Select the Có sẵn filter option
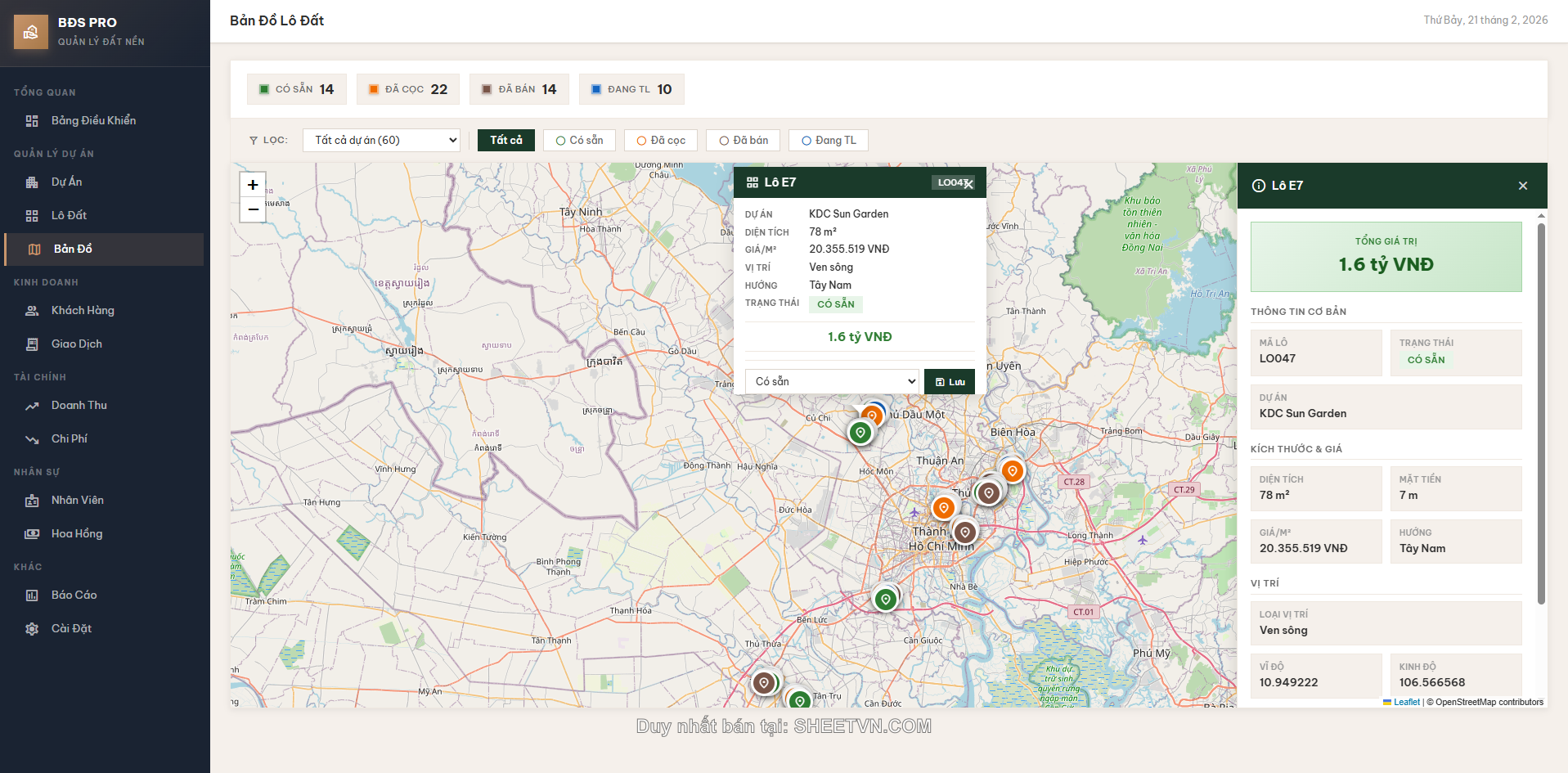 coord(579,141)
